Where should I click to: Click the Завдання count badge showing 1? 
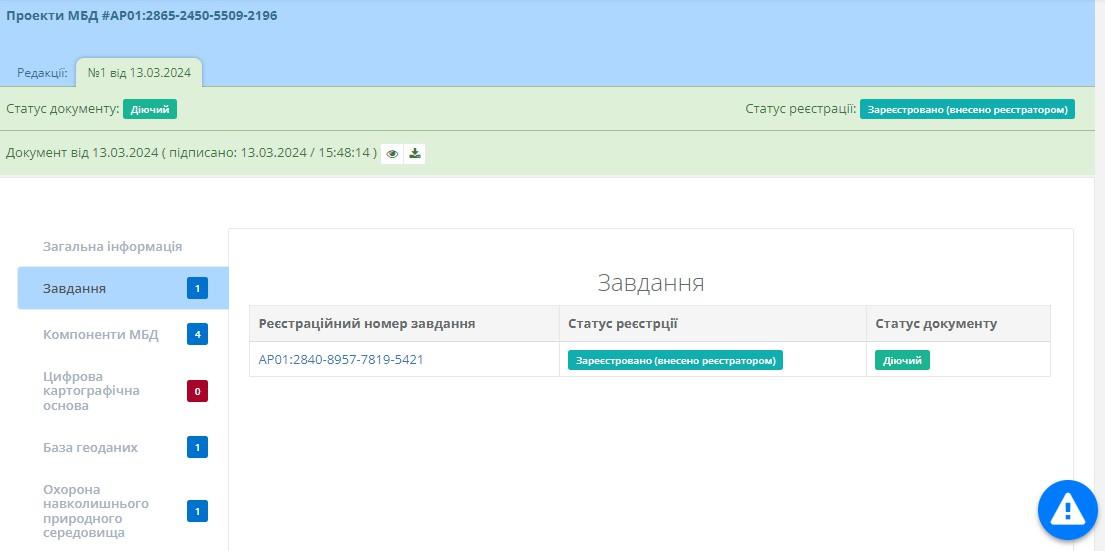pos(197,289)
